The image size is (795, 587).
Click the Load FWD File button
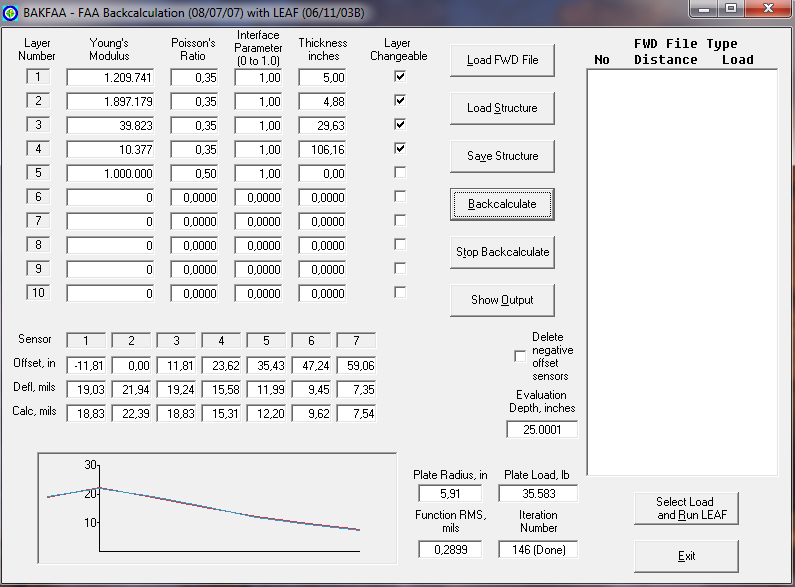(502, 60)
